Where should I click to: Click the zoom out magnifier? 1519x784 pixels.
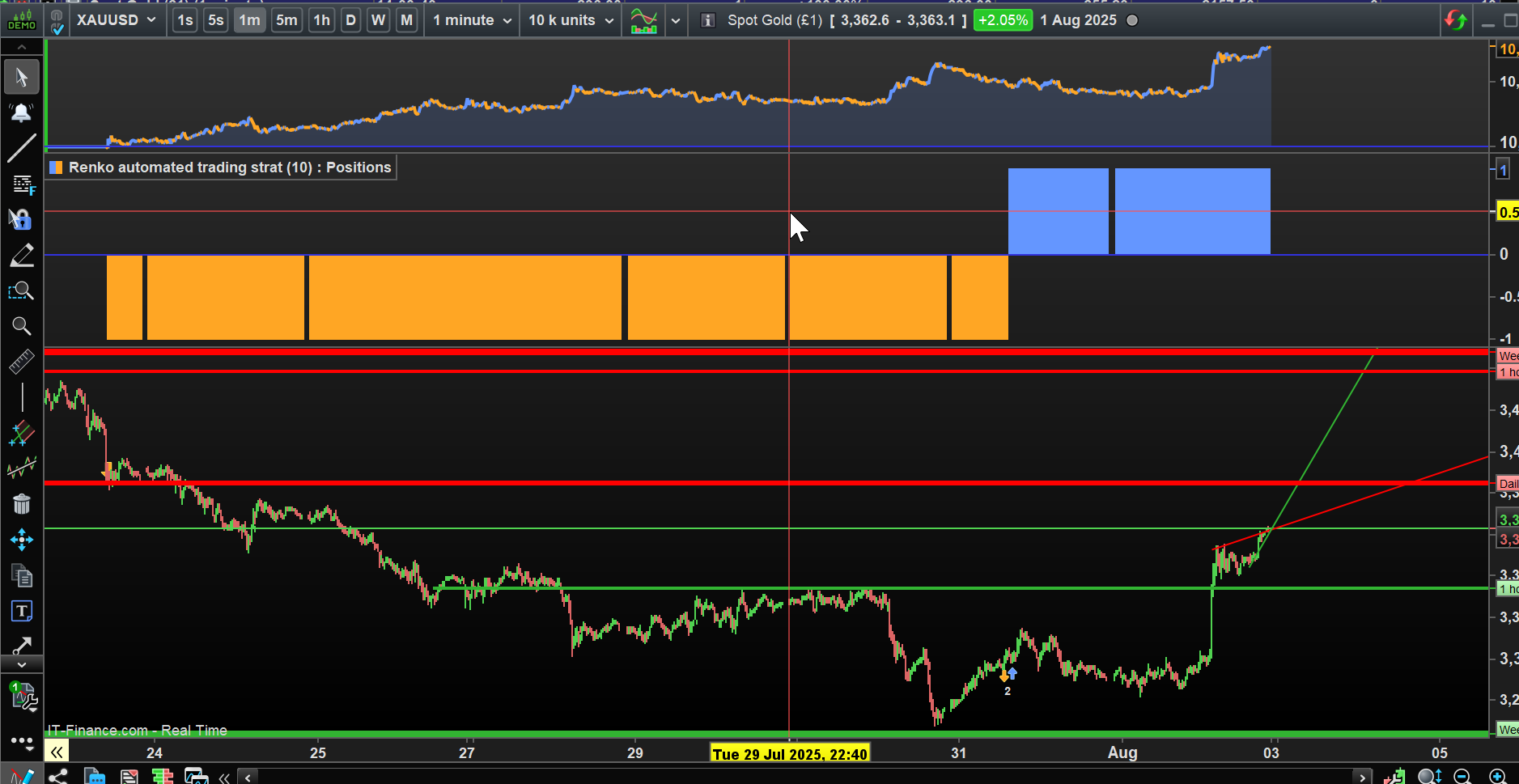tap(1462, 777)
